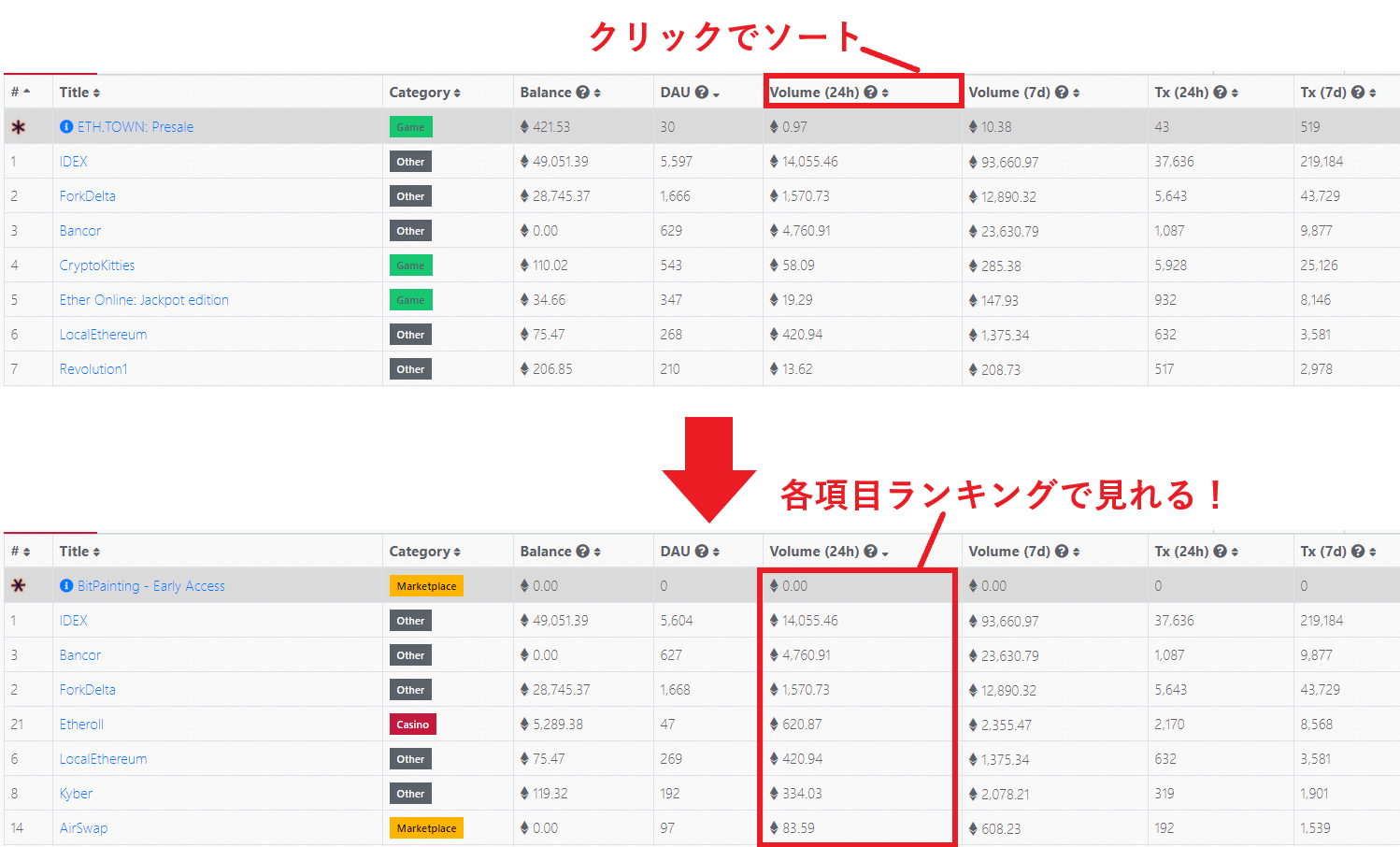This screenshot has height=847, width=1400.
Task: Click the info icon beside BitPainting - Early Access
Action: click(x=66, y=585)
